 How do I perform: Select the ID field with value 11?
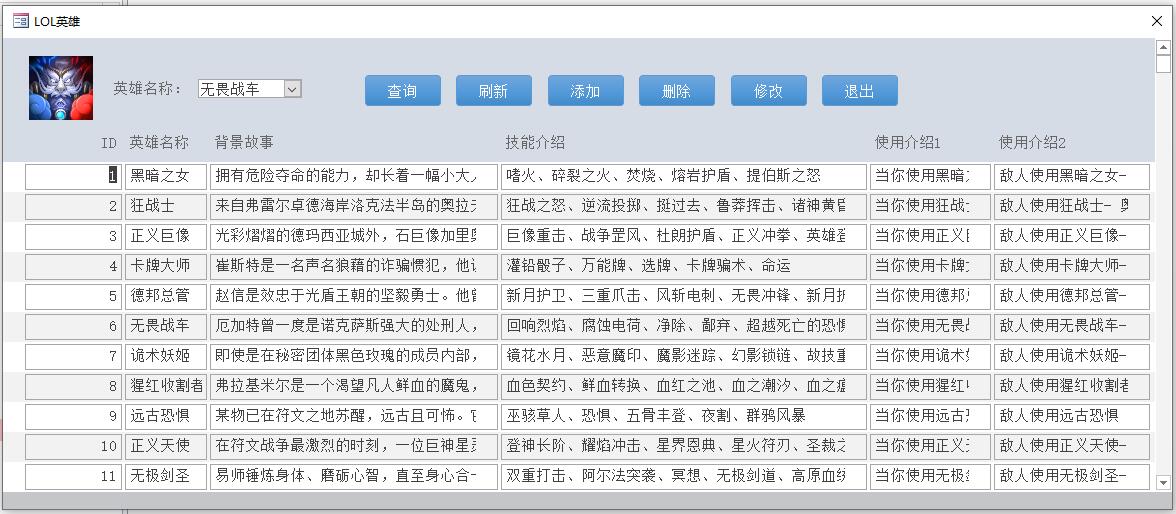[73, 476]
